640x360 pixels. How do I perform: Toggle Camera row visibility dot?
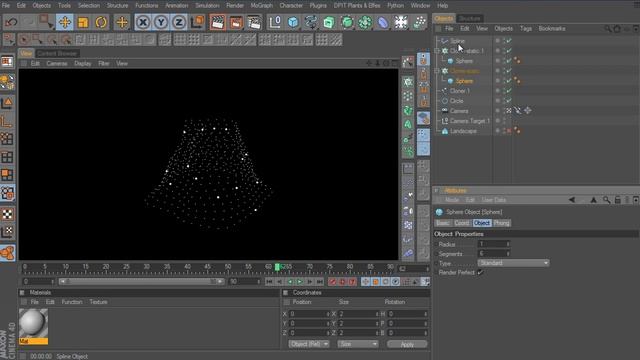(x=498, y=111)
